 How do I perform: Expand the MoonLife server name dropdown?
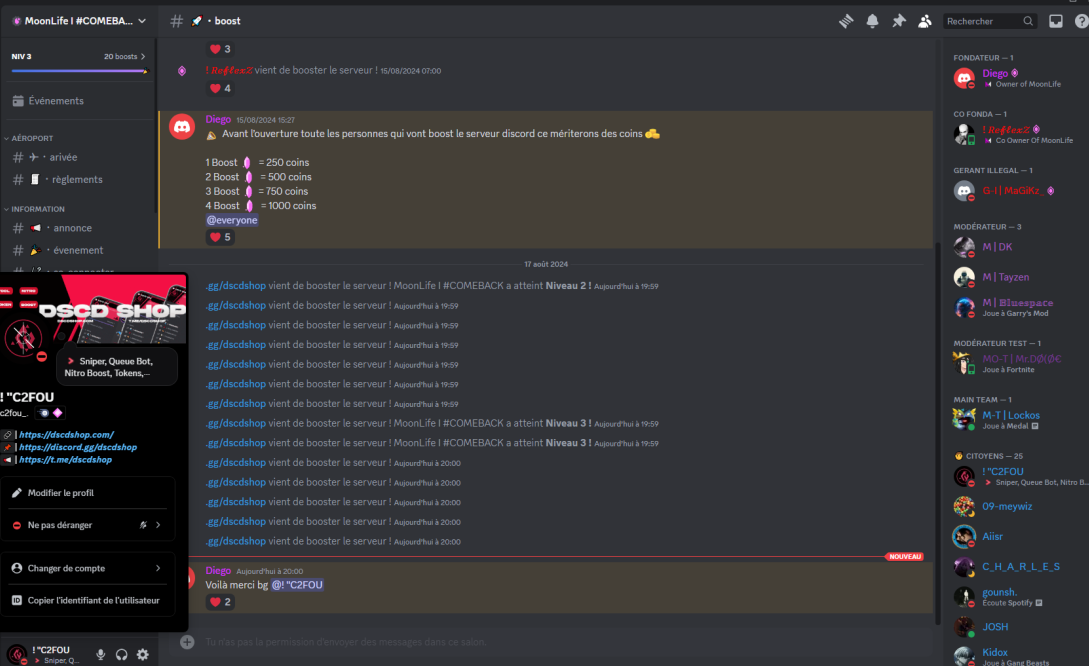pyautogui.click(x=78, y=20)
